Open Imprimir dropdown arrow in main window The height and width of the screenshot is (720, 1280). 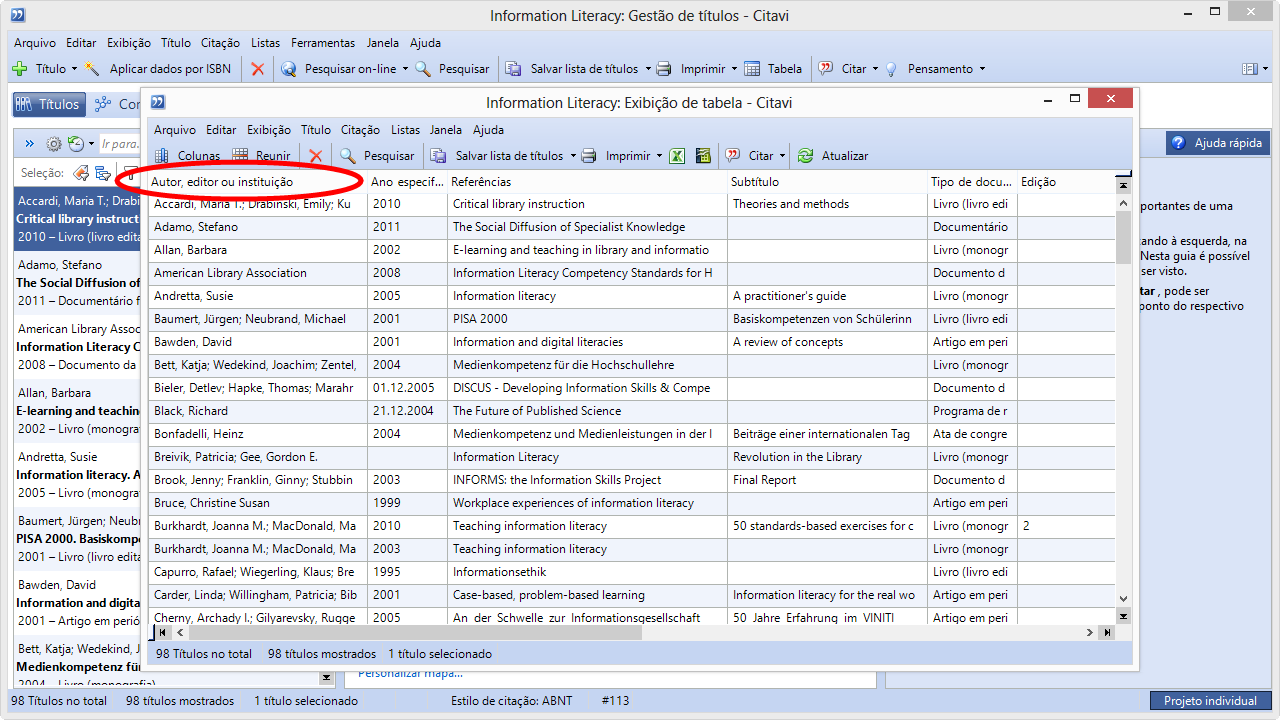point(734,69)
